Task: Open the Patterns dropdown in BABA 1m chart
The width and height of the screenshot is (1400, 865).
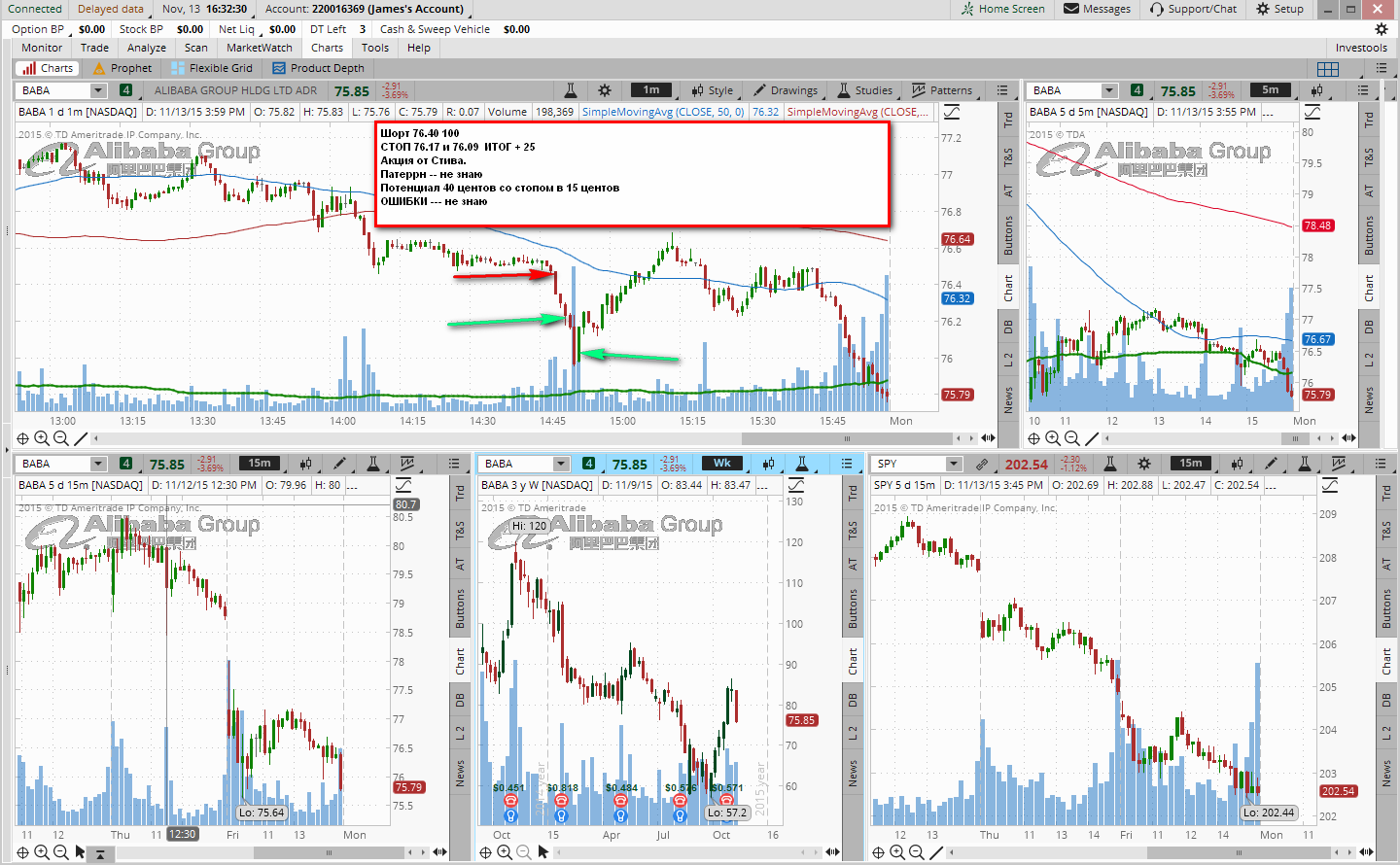Action: (x=942, y=90)
